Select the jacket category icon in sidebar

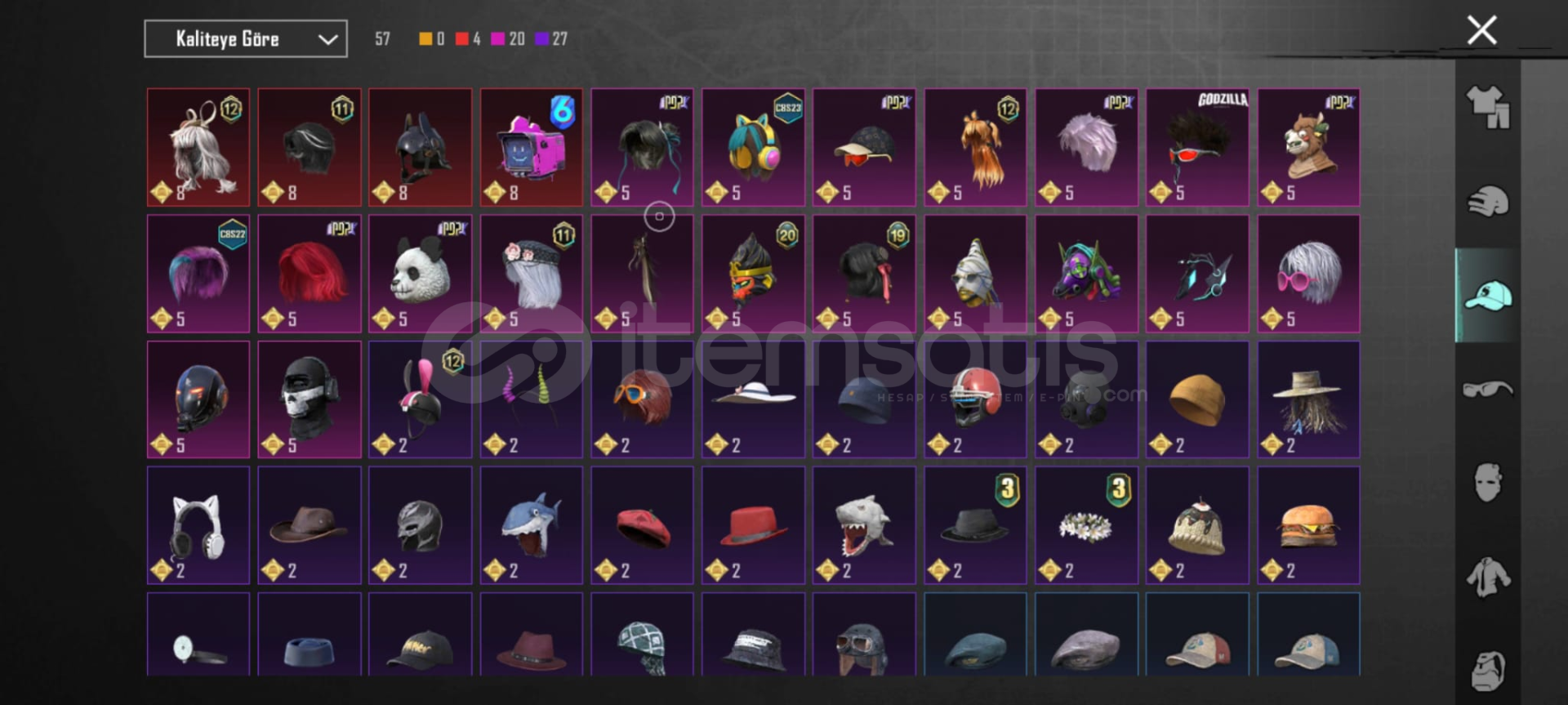tap(1487, 577)
